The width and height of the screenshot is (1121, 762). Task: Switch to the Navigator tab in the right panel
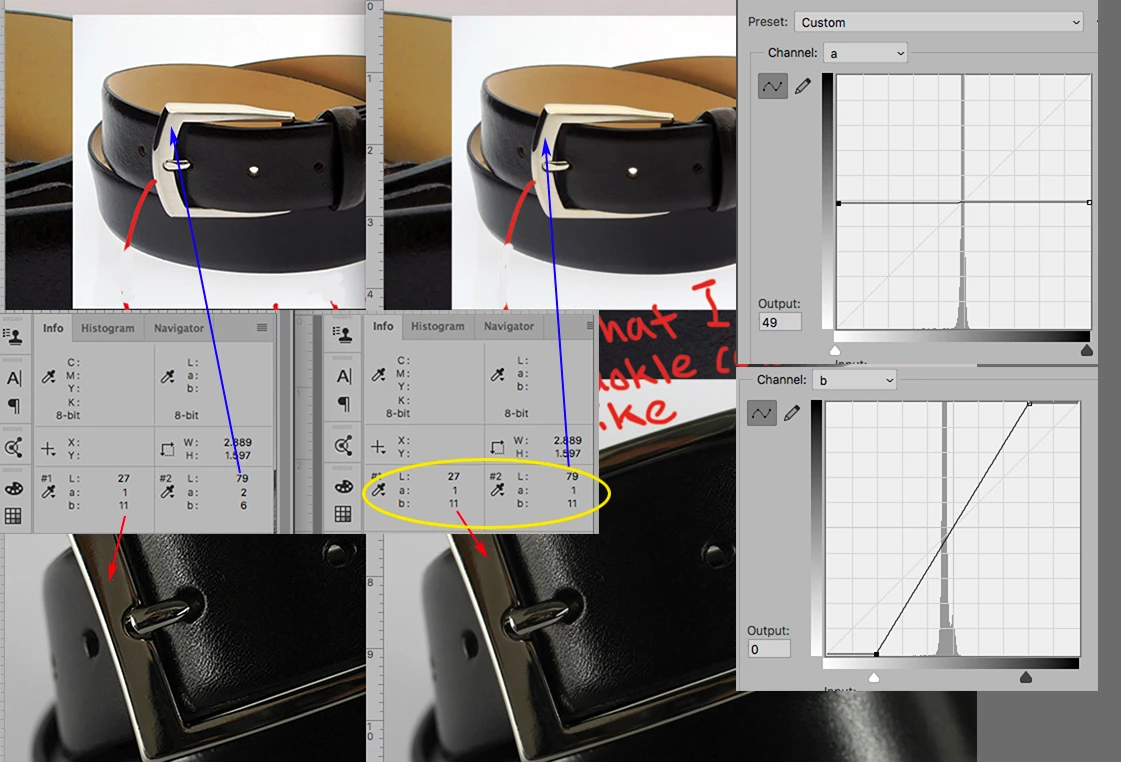tap(509, 326)
